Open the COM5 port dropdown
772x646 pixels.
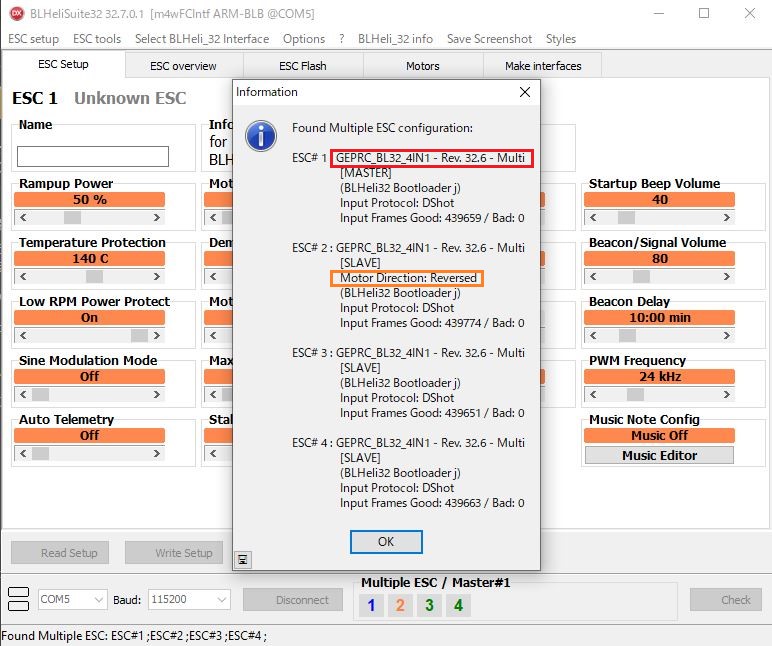[x=98, y=600]
